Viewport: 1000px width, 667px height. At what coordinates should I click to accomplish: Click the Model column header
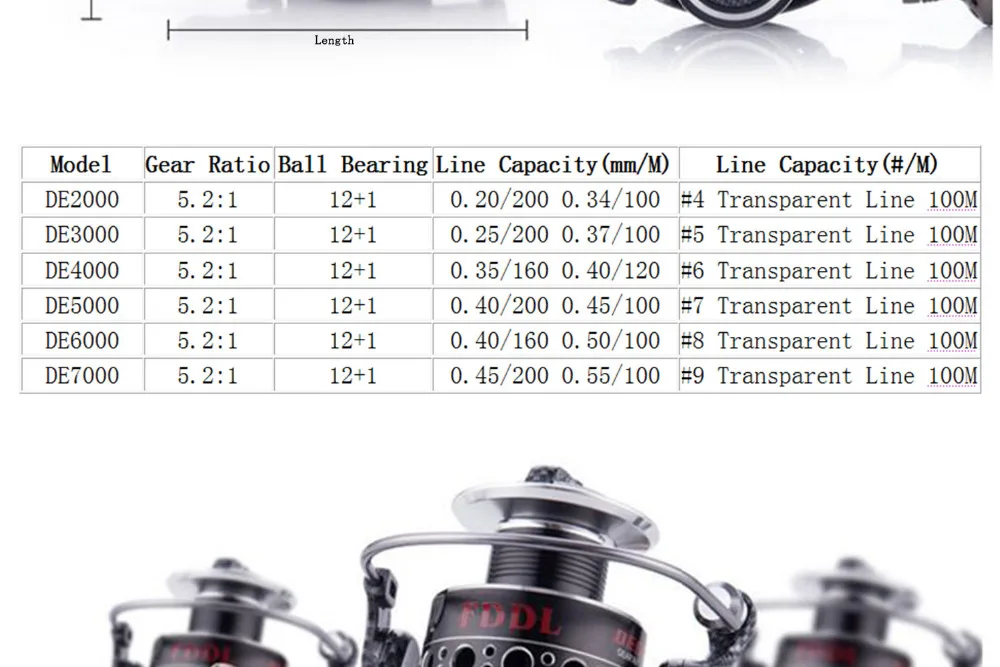pos(82,165)
